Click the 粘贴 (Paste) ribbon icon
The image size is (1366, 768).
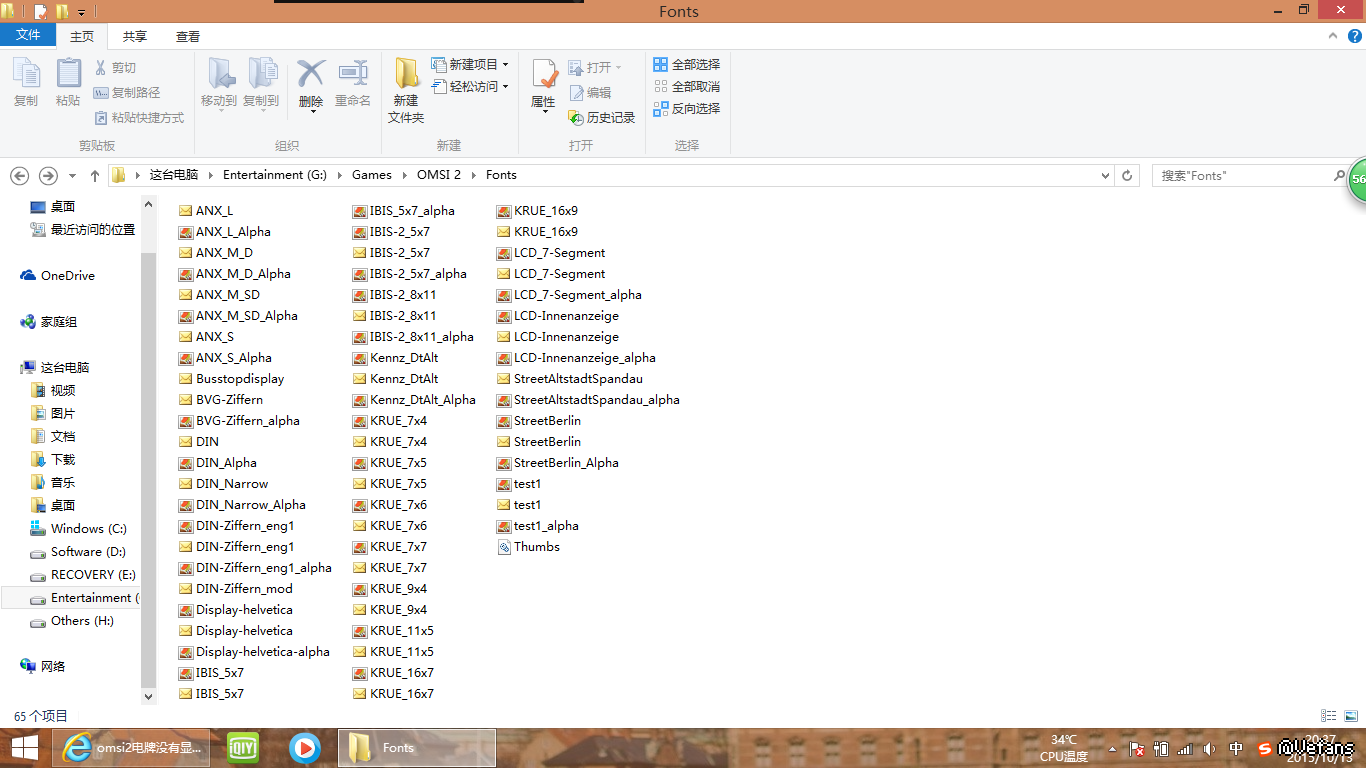click(x=68, y=82)
